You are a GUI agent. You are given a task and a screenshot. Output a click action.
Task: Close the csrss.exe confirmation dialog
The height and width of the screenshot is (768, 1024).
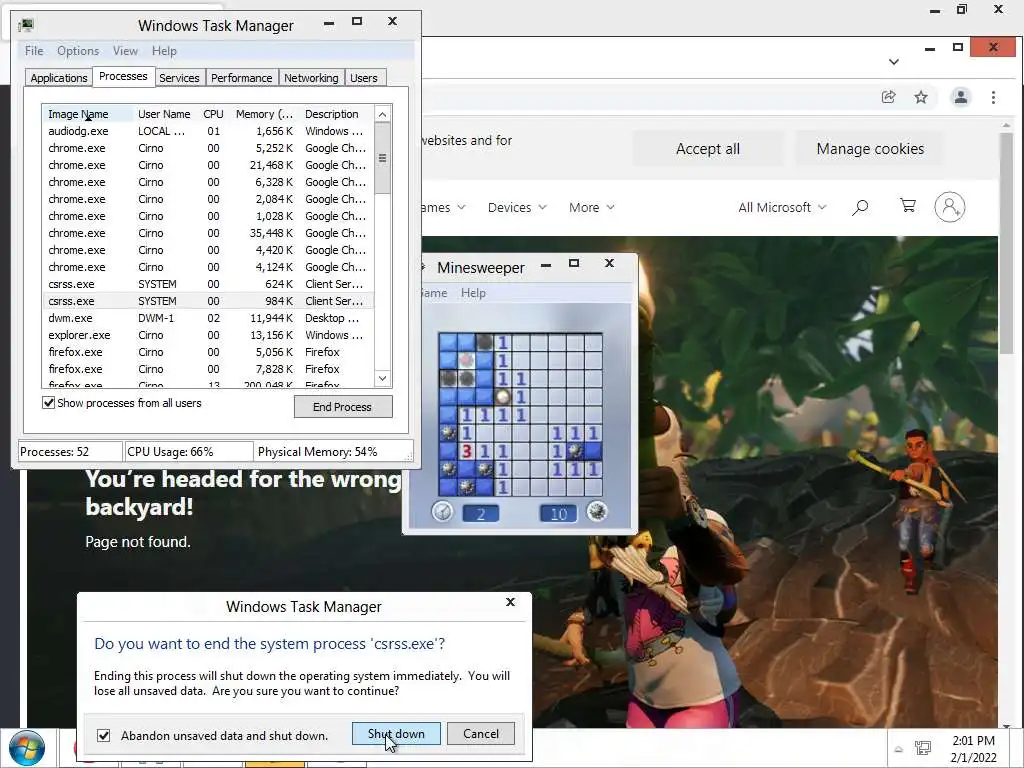[x=511, y=602]
